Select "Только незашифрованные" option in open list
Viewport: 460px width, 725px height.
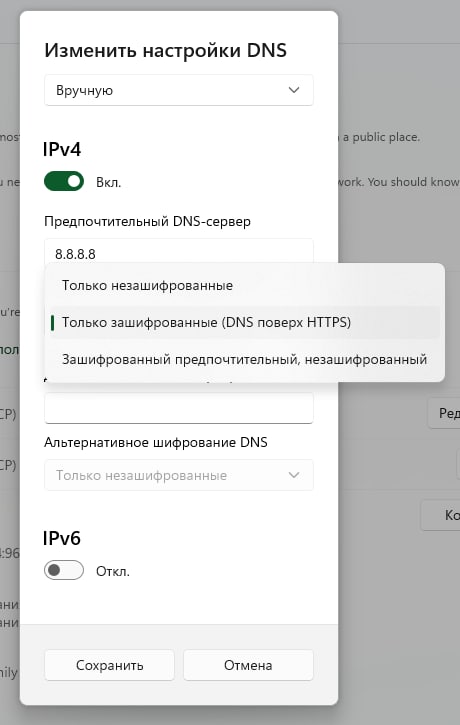coord(245,285)
